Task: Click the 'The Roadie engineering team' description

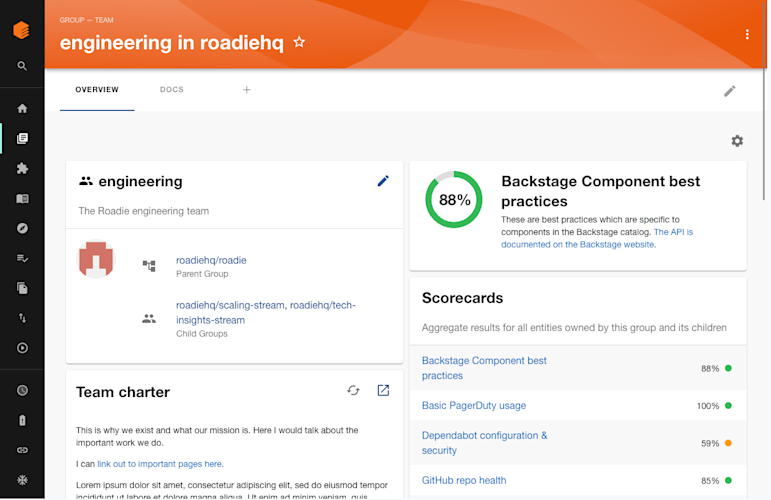Action: click(x=144, y=211)
